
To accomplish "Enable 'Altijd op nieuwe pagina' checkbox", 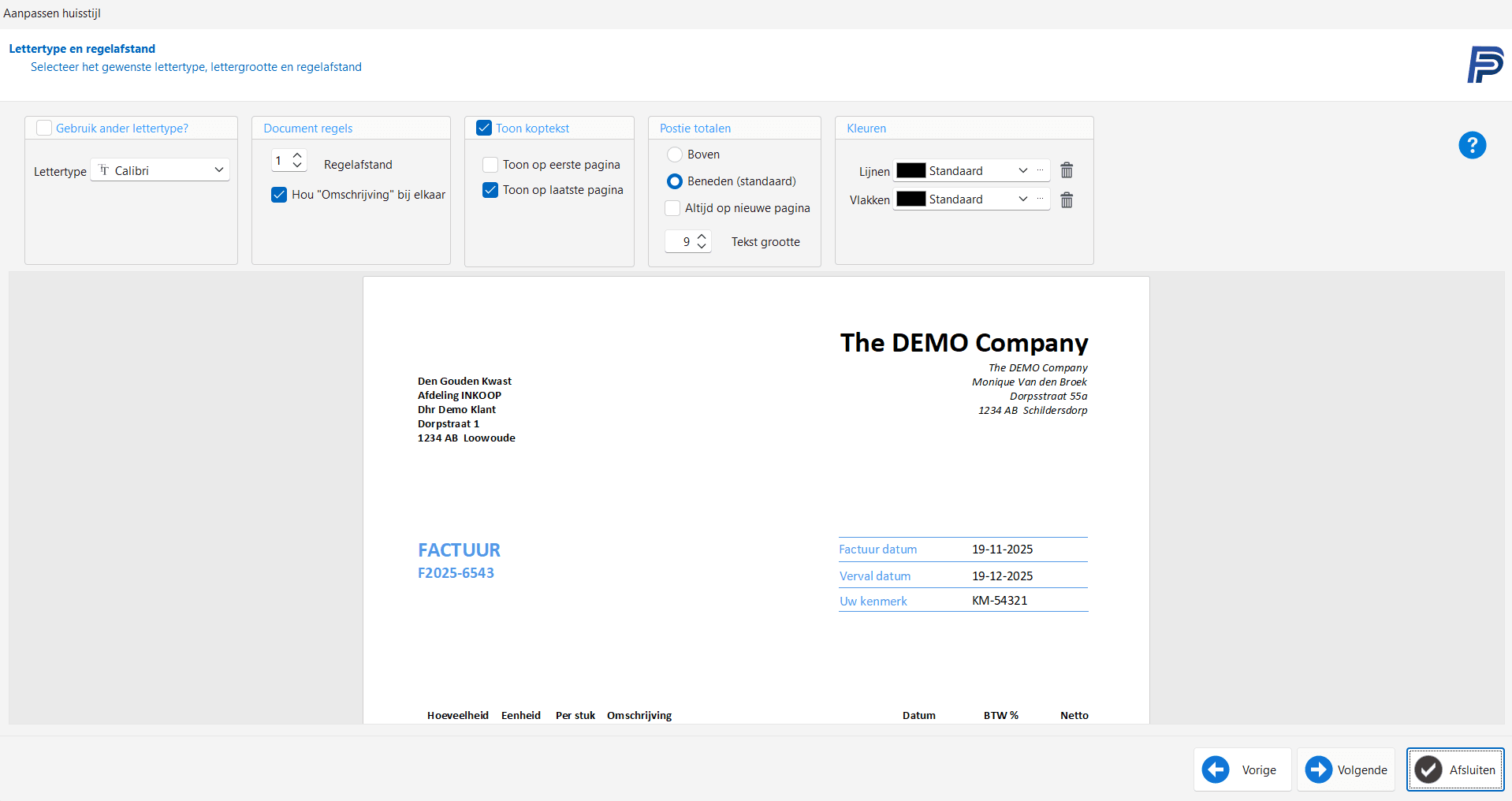I will pyautogui.click(x=672, y=208).
